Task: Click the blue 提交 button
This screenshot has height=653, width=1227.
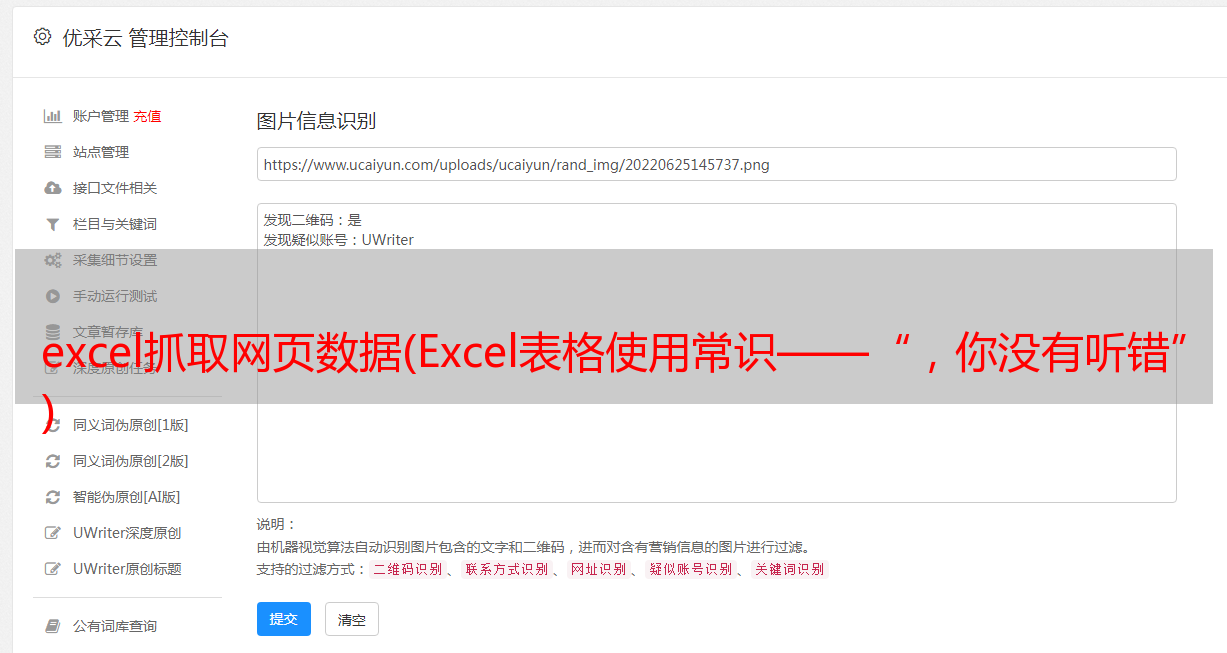Action: click(x=284, y=619)
